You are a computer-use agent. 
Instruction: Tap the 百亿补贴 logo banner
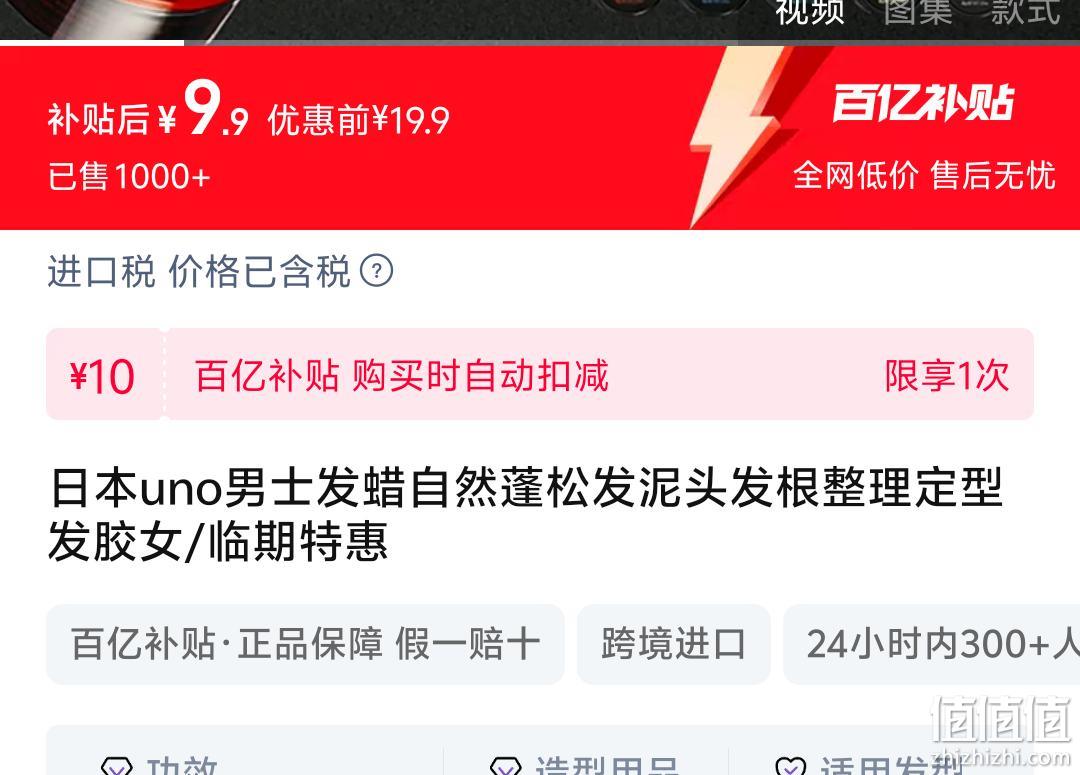[x=923, y=103]
